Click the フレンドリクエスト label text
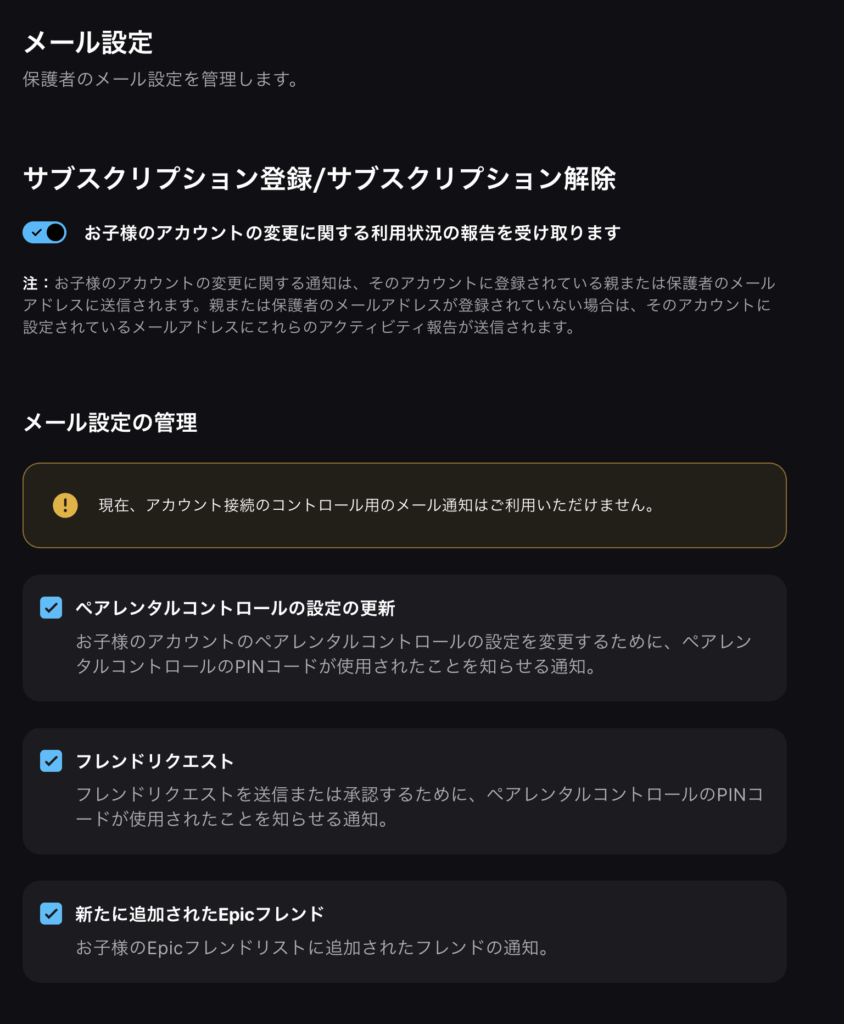The width and height of the screenshot is (844, 1024). [155, 761]
